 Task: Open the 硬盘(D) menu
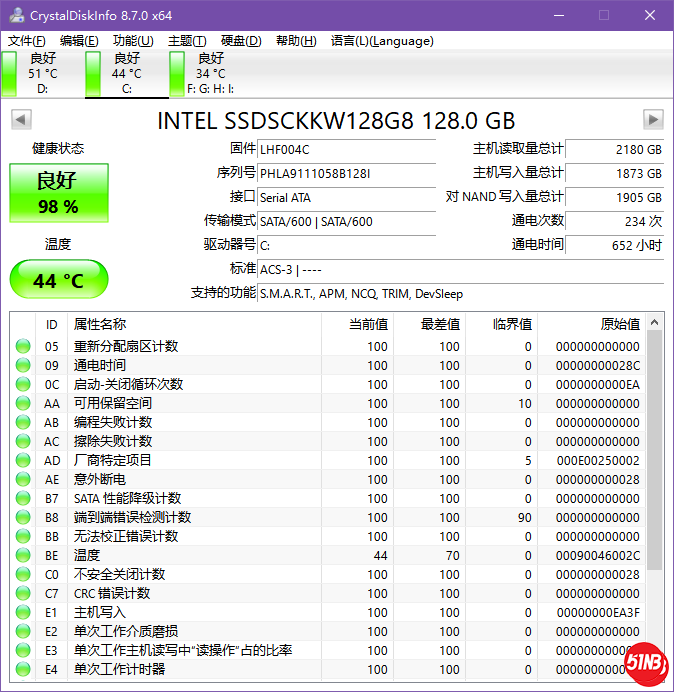(x=240, y=41)
